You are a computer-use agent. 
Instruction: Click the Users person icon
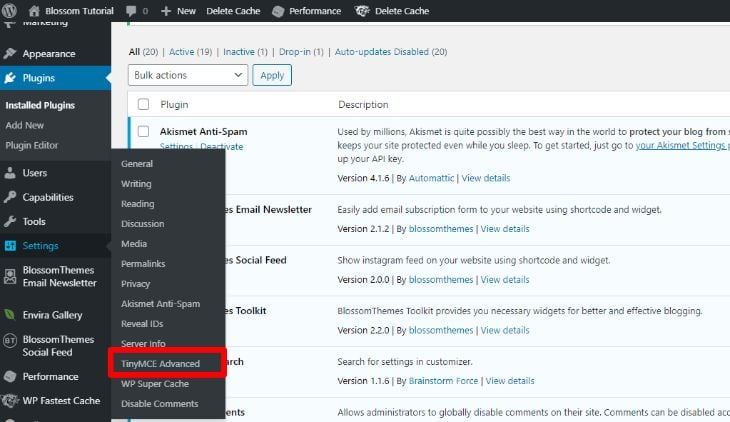[x=10, y=173]
